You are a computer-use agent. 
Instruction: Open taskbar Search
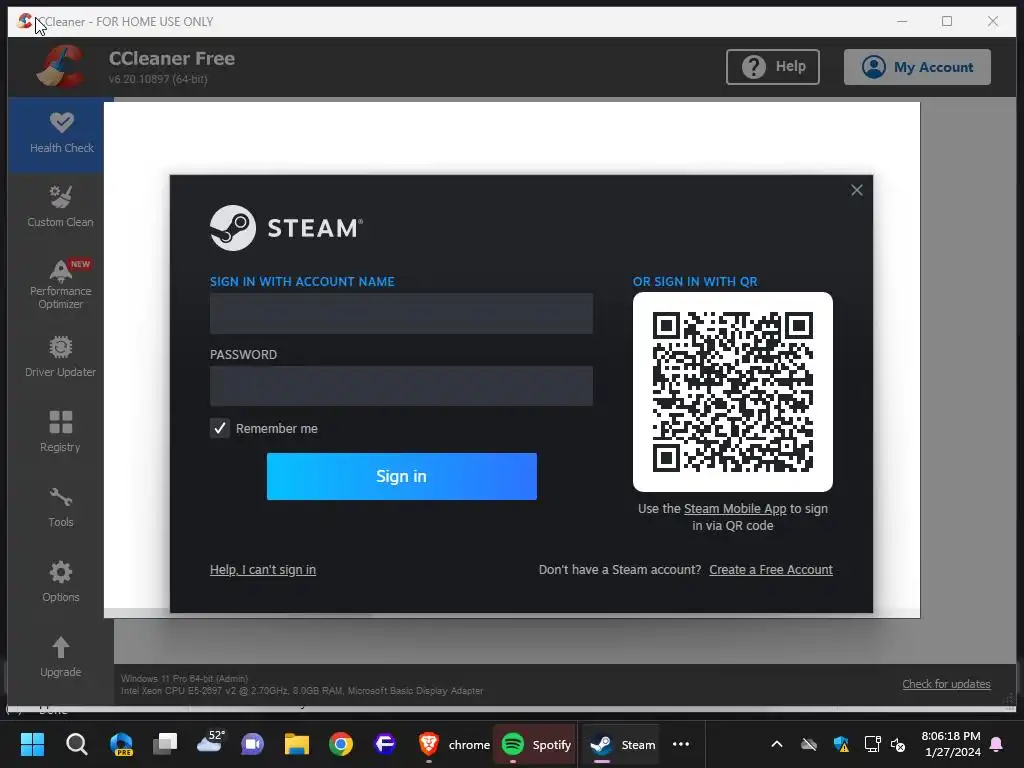point(76,744)
